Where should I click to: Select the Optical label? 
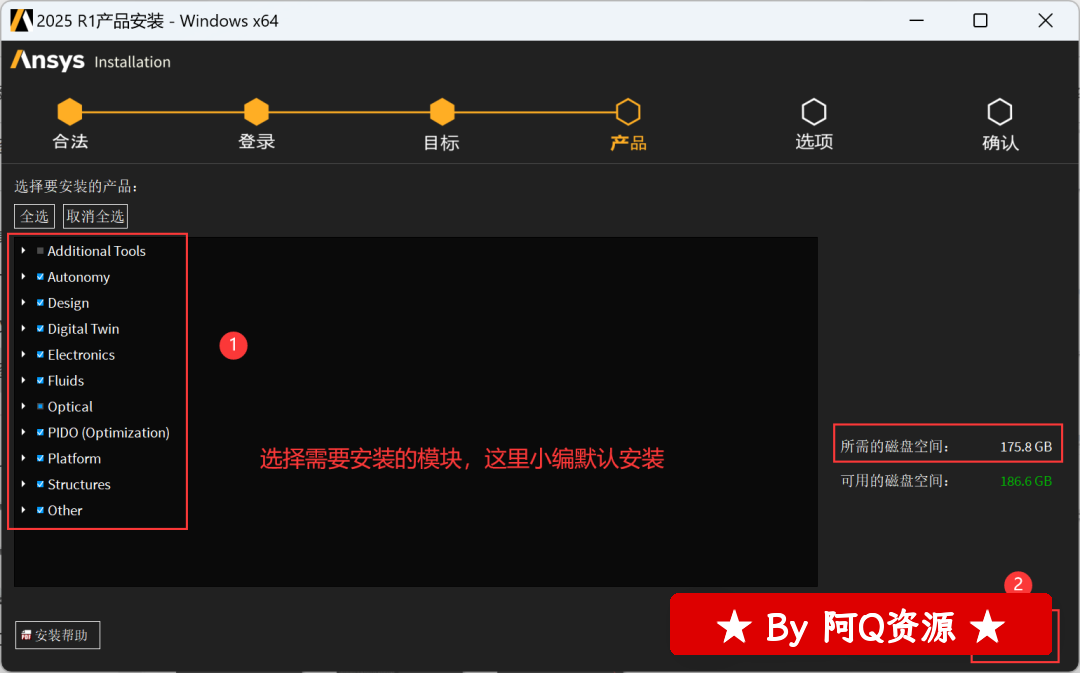(x=70, y=406)
